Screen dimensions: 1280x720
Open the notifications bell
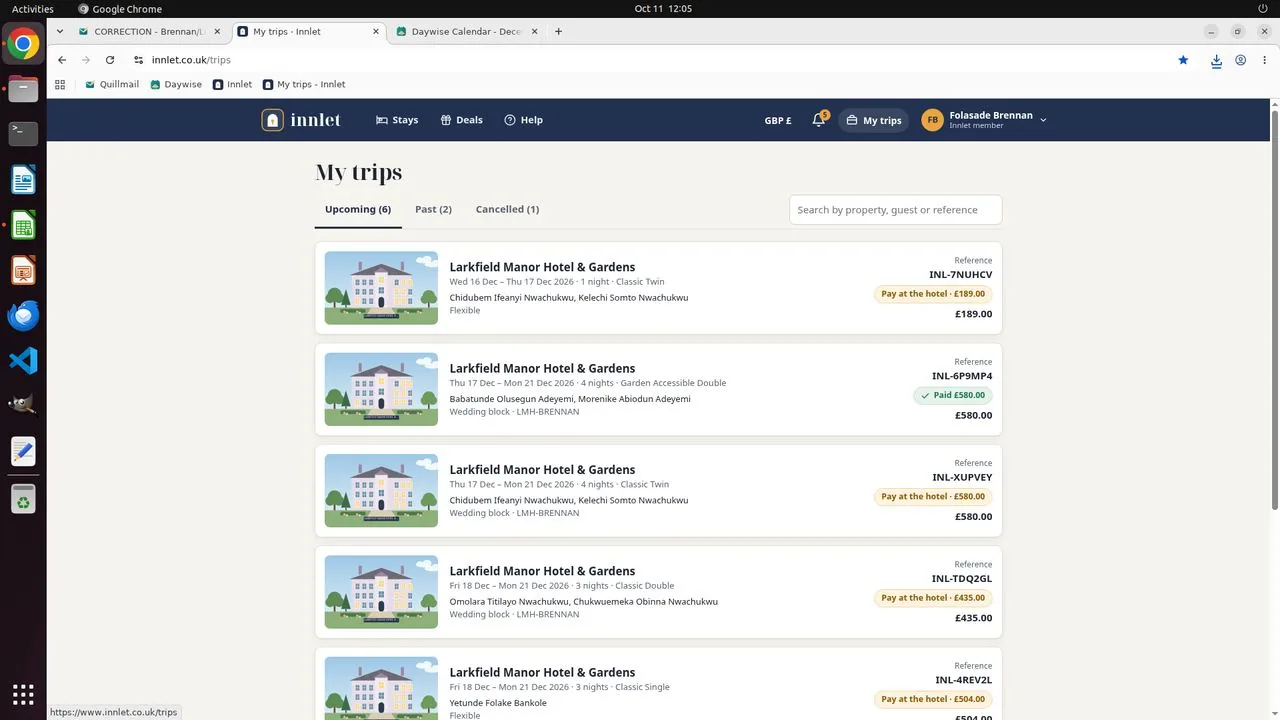point(818,120)
